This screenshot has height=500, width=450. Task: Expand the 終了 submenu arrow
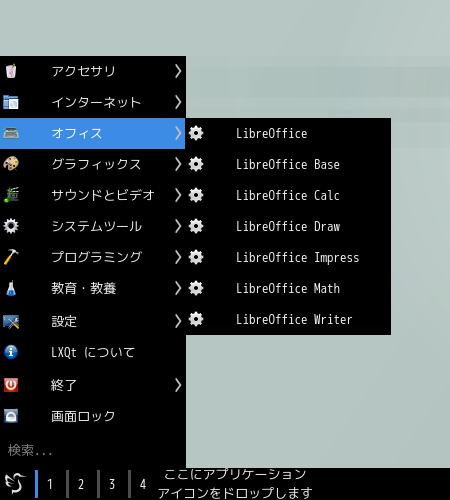tap(178, 385)
